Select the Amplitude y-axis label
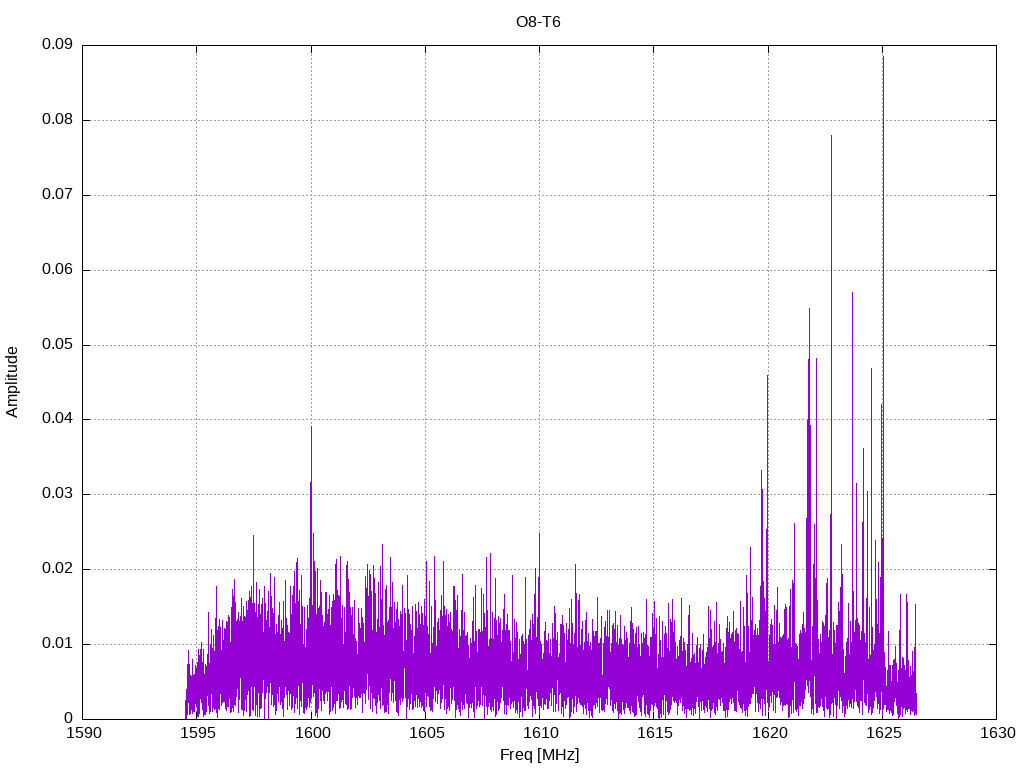This screenshot has height=768, width=1024. (12, 382)
